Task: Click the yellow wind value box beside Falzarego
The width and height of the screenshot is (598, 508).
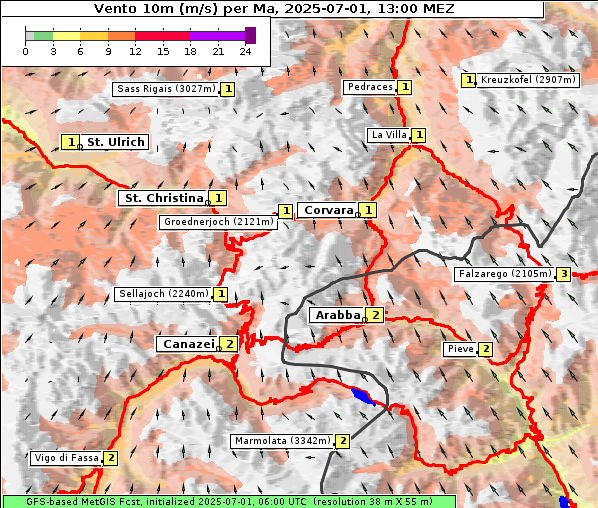Action: coord(564,274)
